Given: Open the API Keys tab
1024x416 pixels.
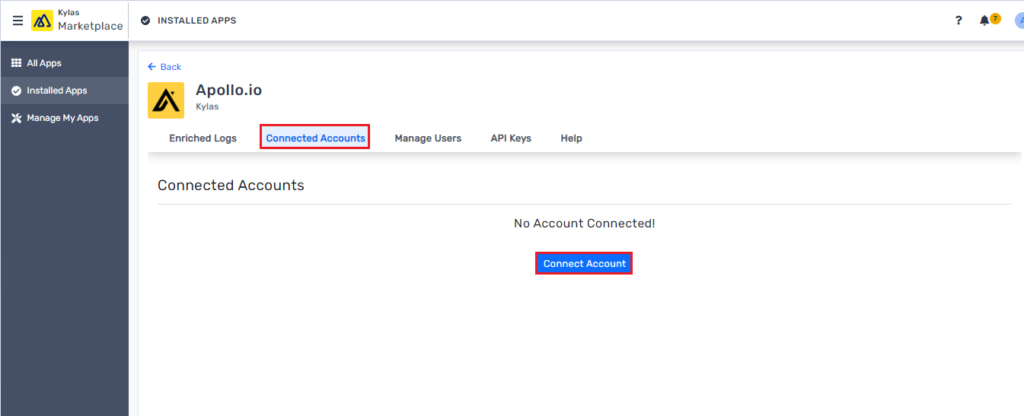Looking at the screenshot, I should pos(511,138).
